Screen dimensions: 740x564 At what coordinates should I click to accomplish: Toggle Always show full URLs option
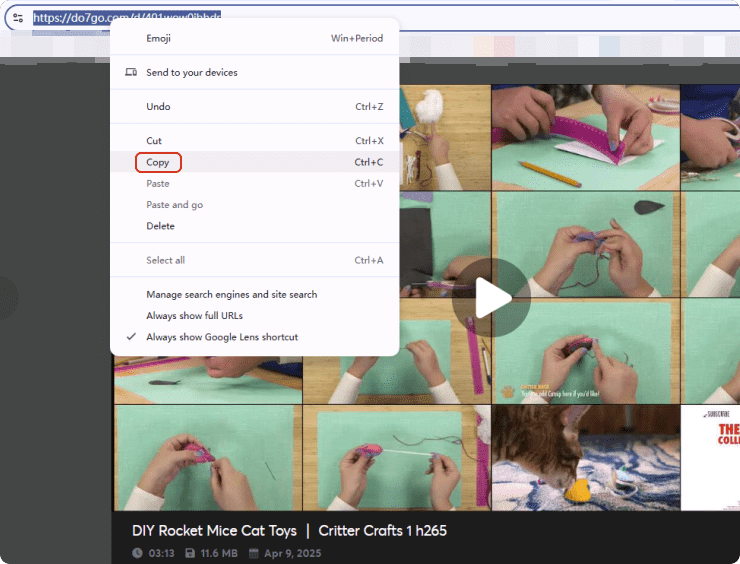194,316
